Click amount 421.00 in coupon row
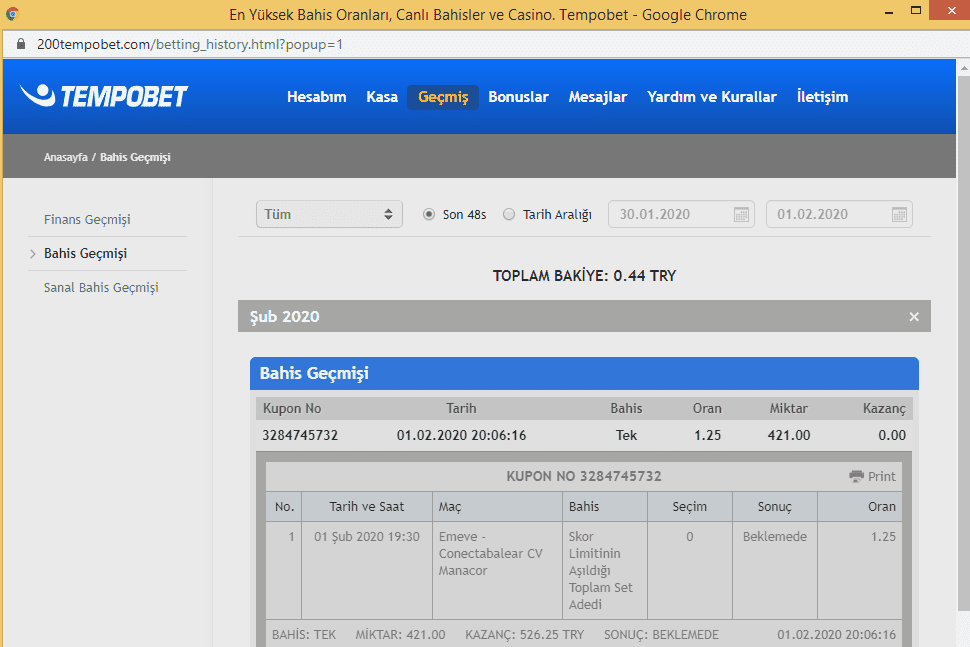The height and width of the screenshot is (647, 970). point(789,435)
